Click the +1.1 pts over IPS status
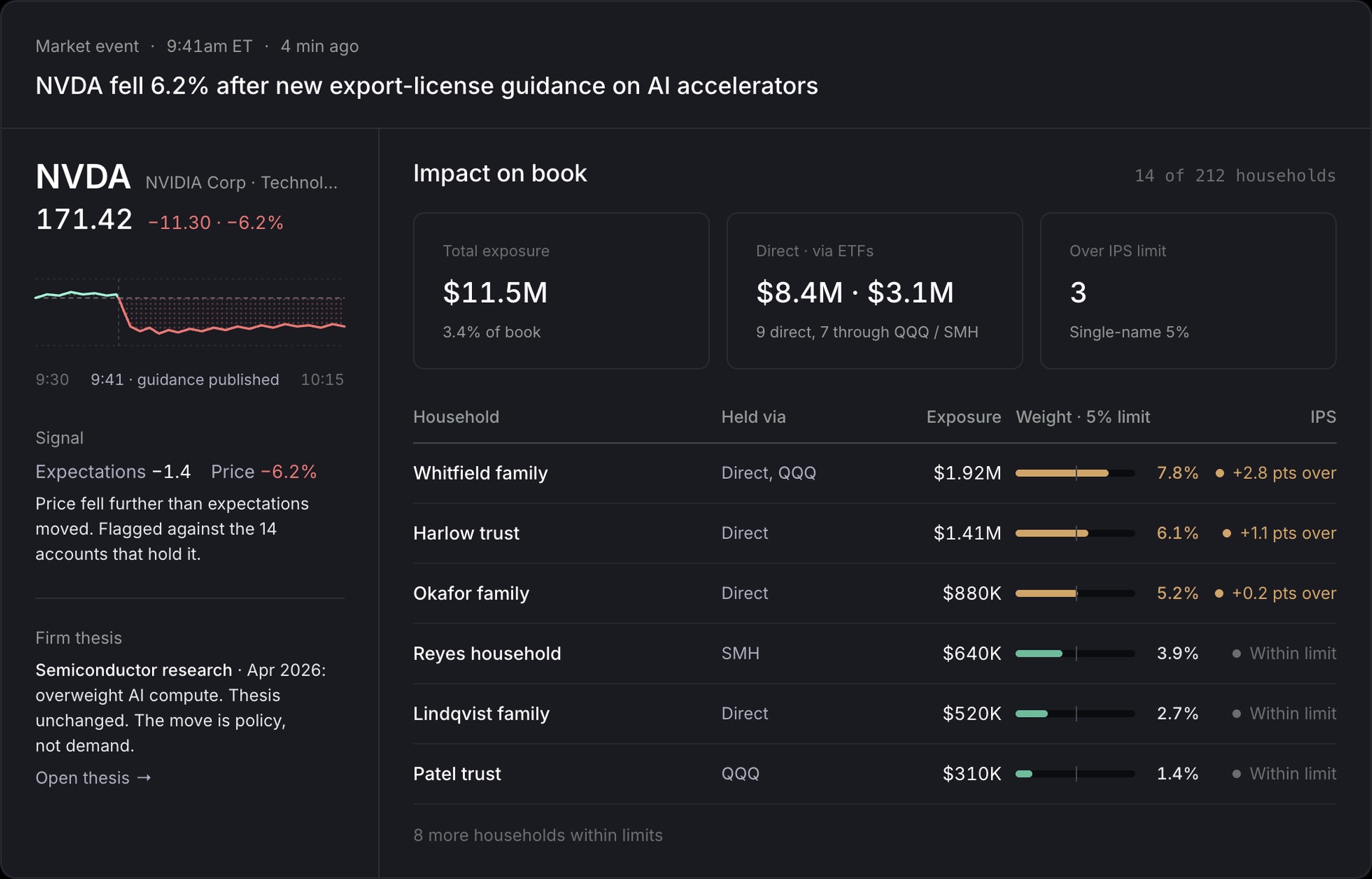1372x879 pixels. 1280,533
